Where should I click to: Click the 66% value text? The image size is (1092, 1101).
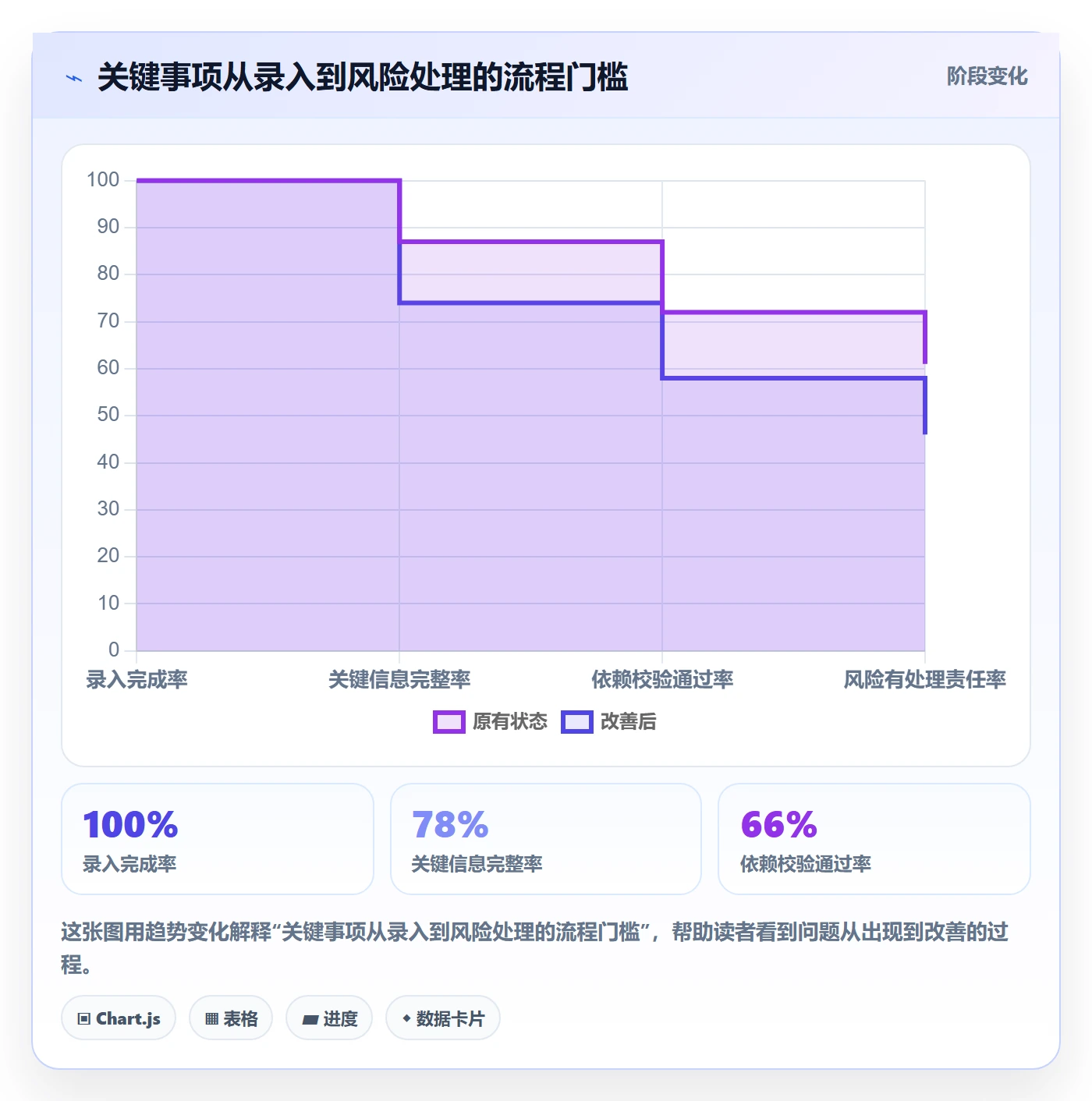(778, 825)
